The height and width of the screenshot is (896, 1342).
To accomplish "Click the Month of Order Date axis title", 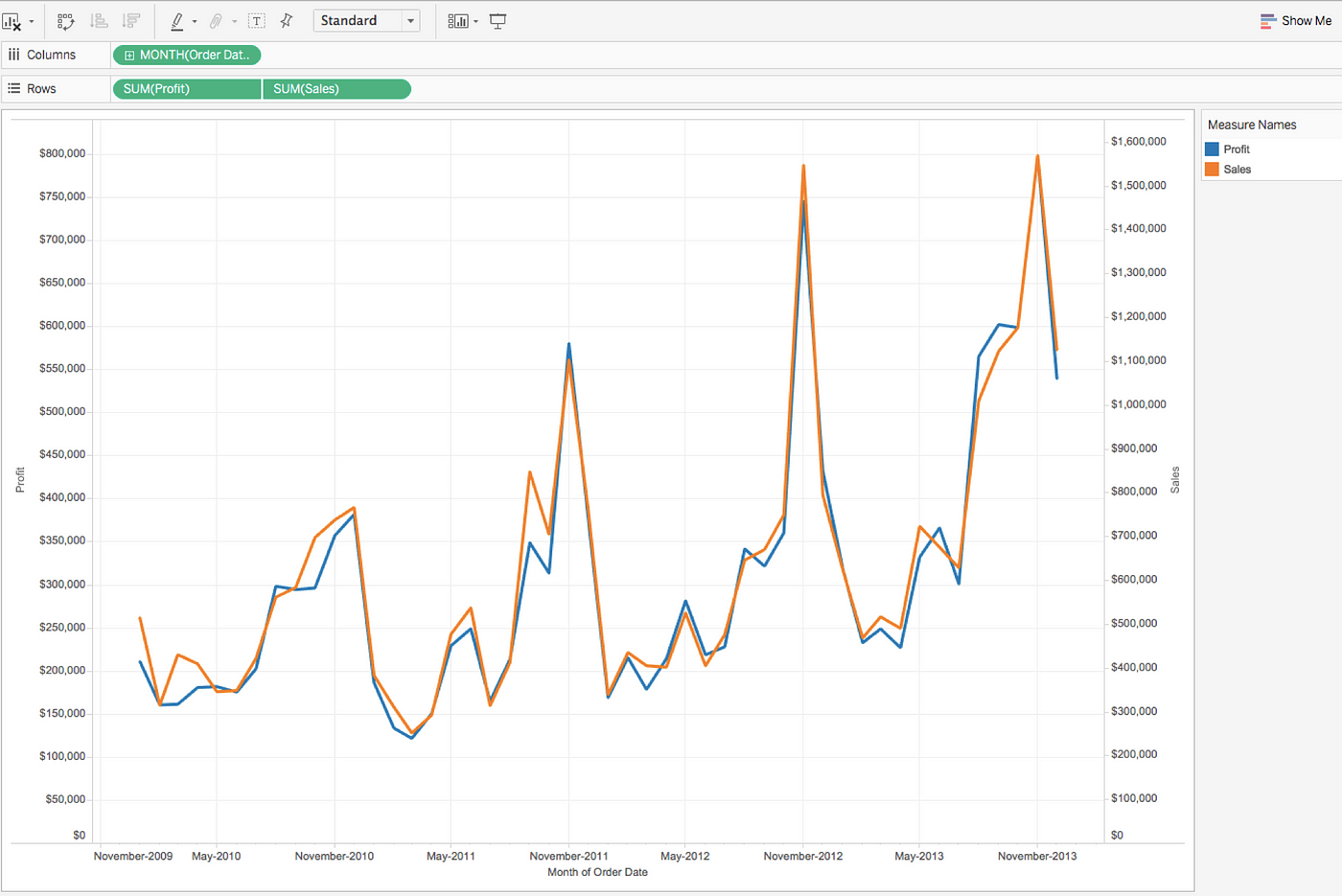I will 597,872.
